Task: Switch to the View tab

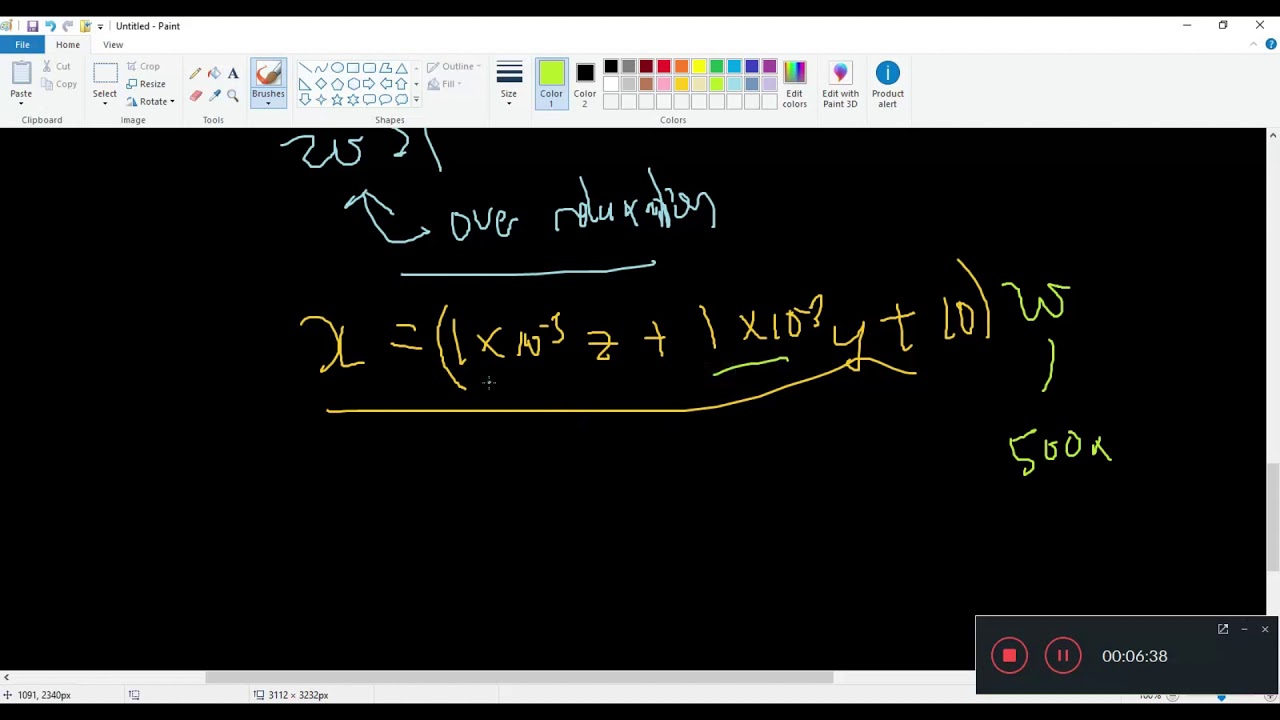Action: tap(113, 45)
